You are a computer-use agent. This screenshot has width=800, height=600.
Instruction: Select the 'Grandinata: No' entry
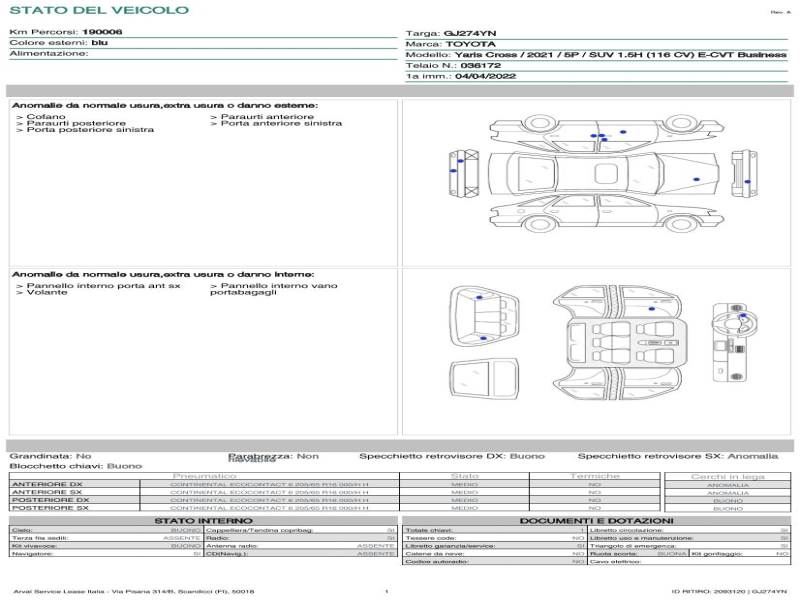pos(51,456)
